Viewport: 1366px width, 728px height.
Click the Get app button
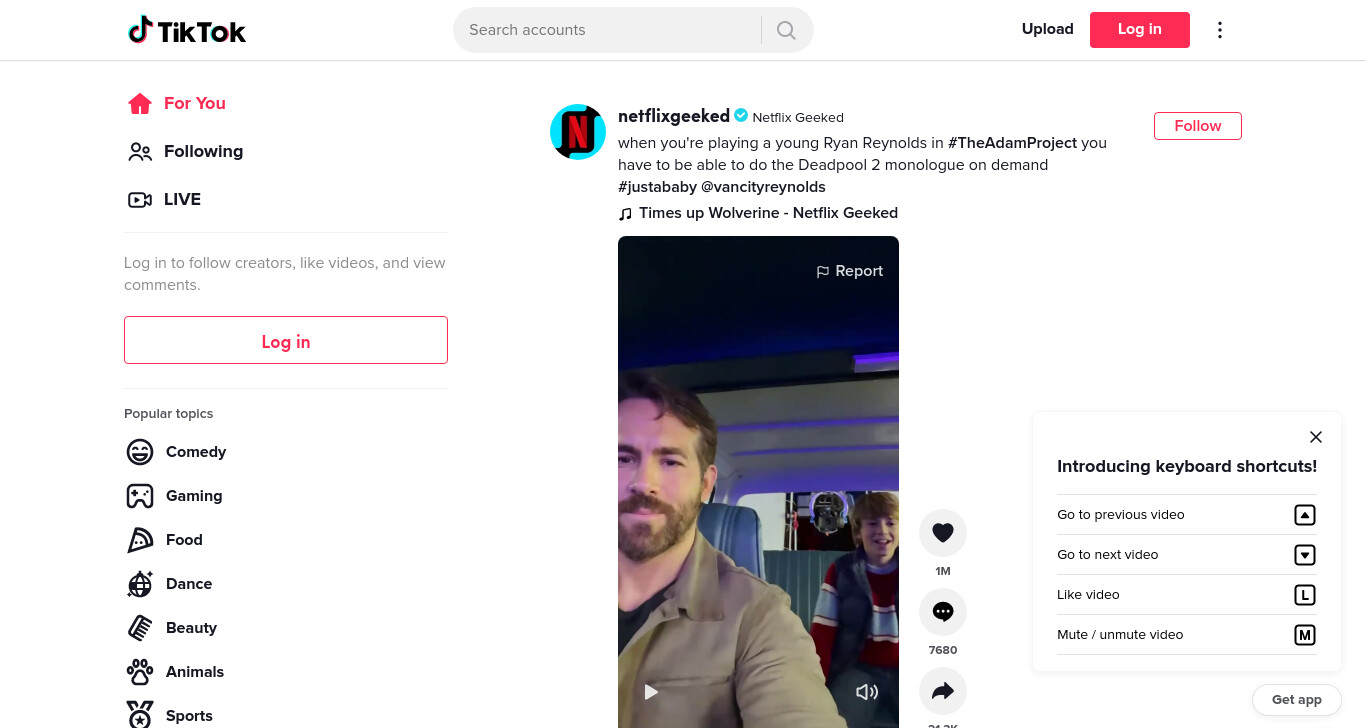tap(1296, 700)
